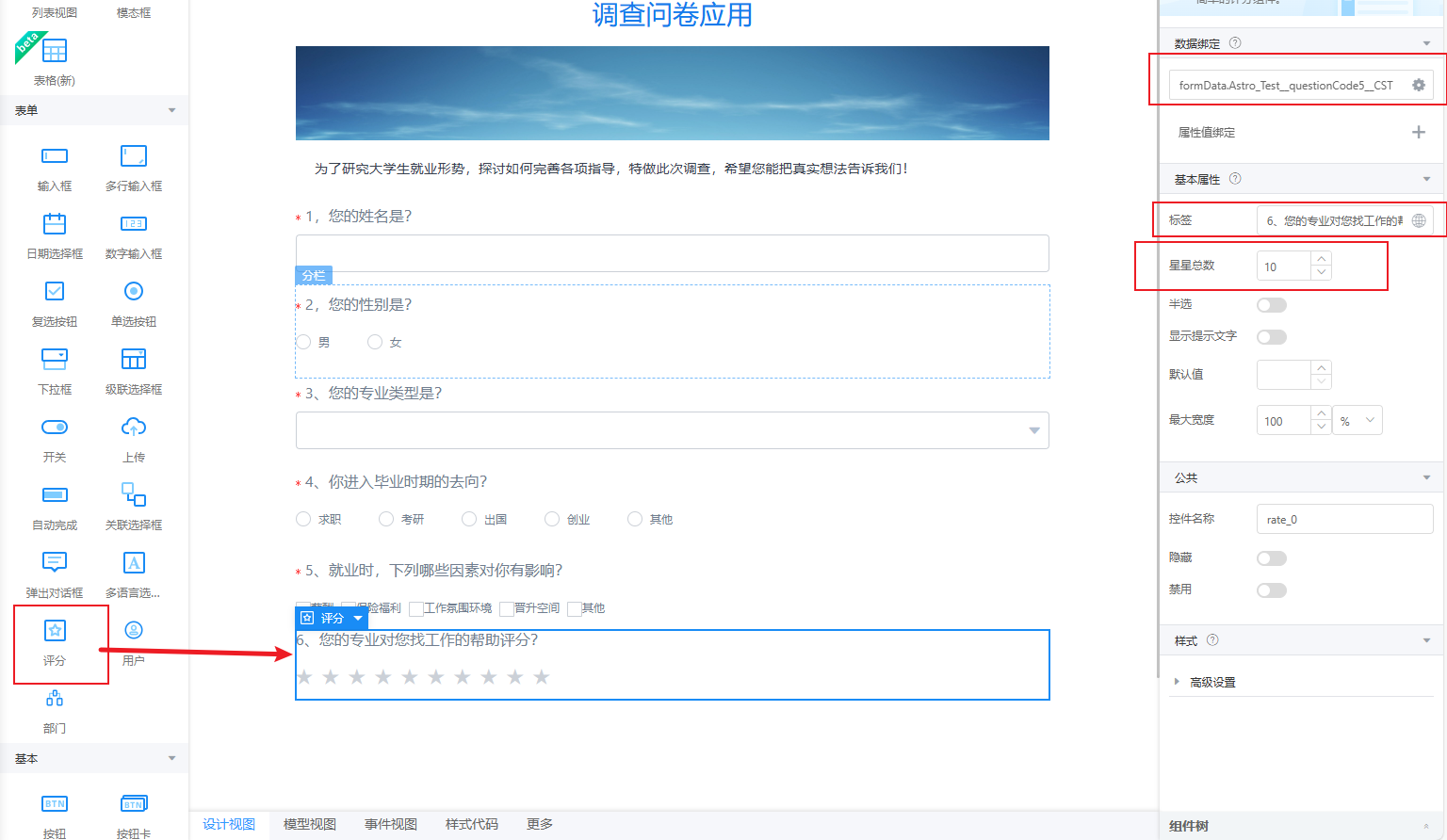Choose the 弹出对话框 dialog component

tap(55, 563)
